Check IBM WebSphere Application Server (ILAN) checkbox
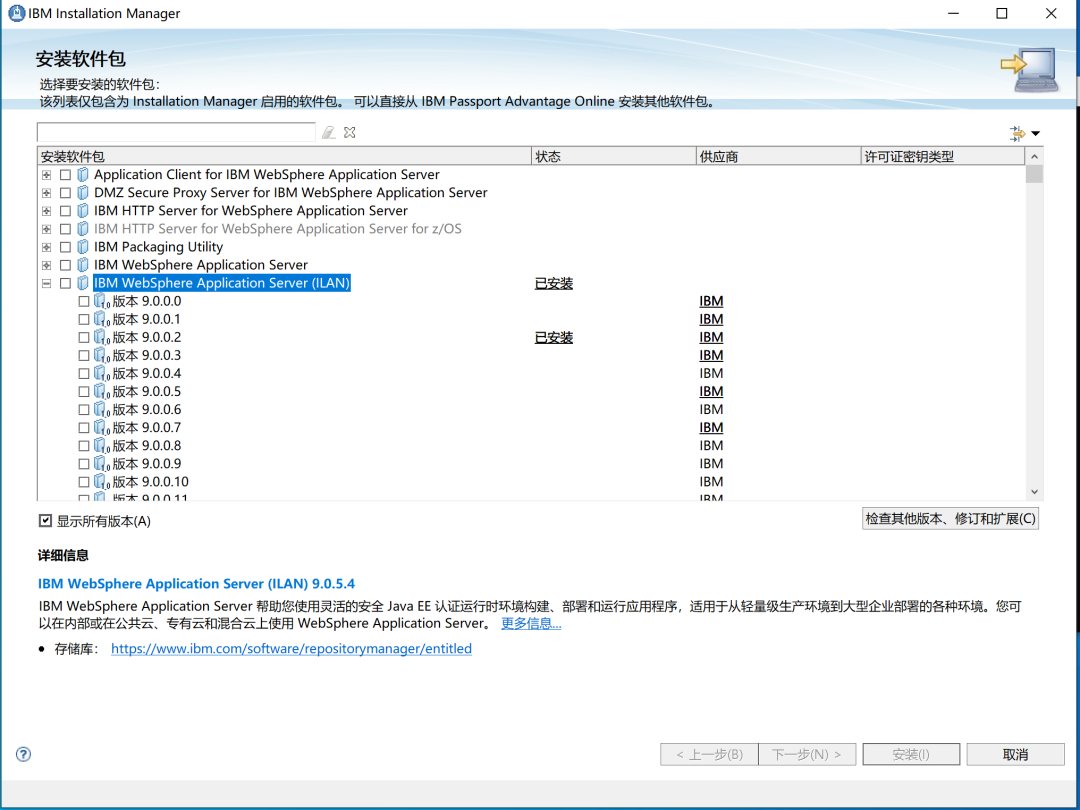Image resolution: width=1080 pixels, height=810 pixels. point(65,283)
